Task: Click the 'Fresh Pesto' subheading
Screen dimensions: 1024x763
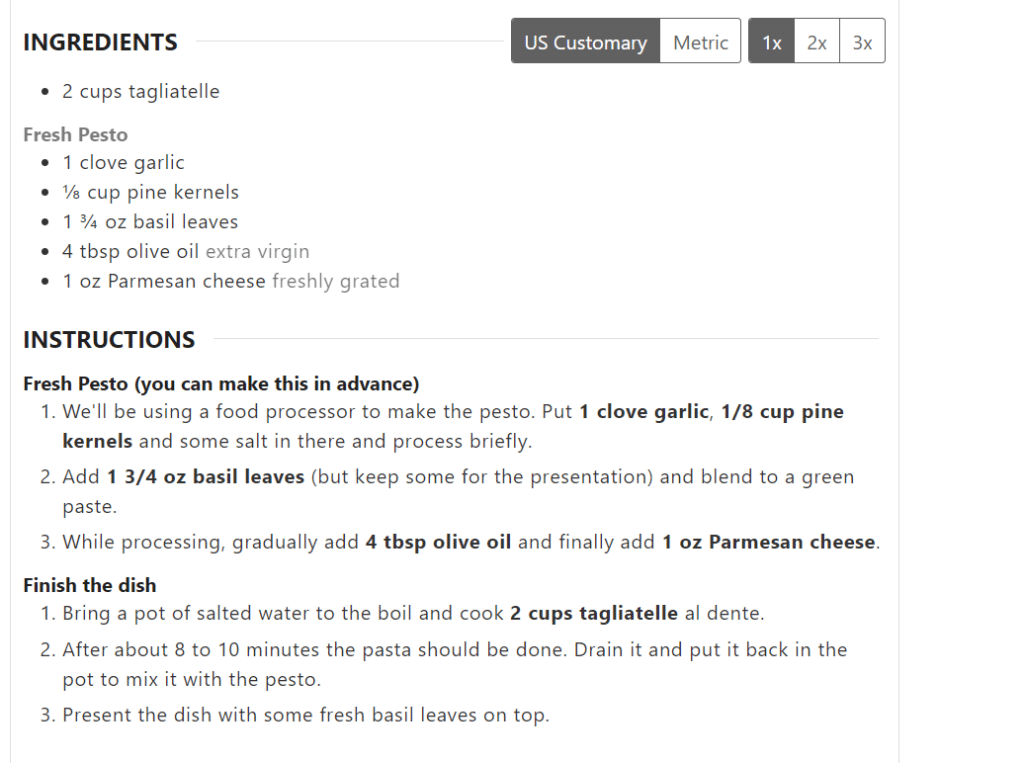Action: coord(75,134)
